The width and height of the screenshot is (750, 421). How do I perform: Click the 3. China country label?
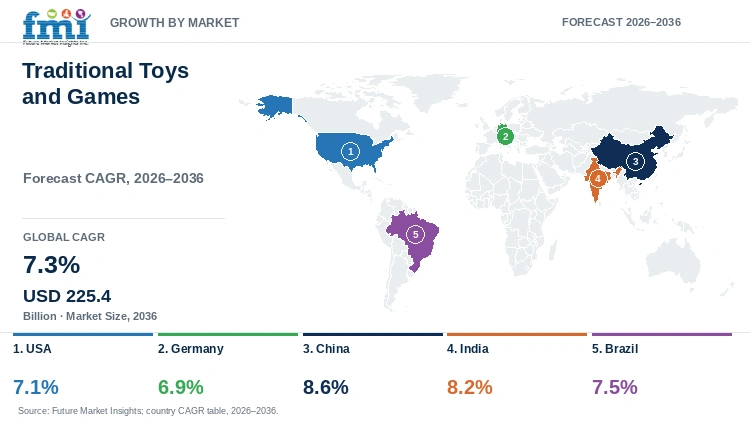[326, 349]
